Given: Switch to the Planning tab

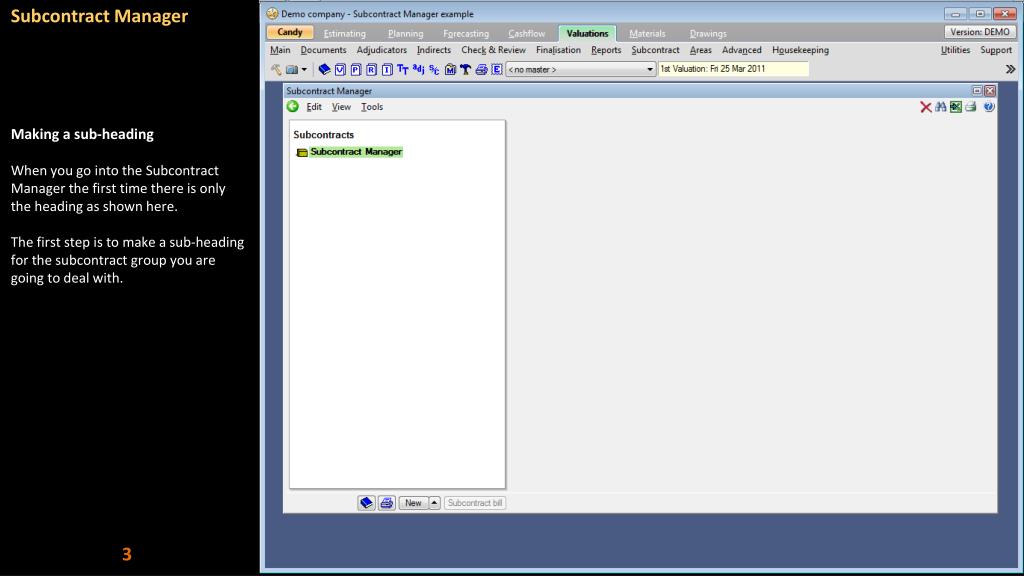Looking at the screenshot, I should click(x=406, y=33).
